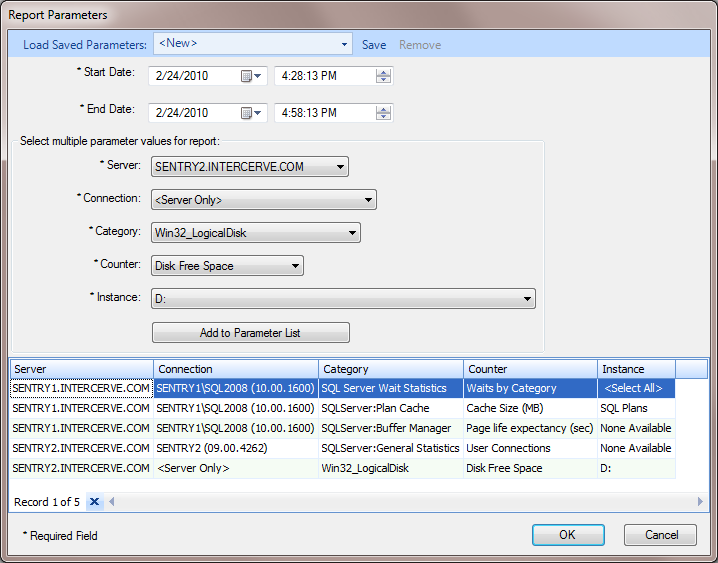
Task: Sort by the Counter column header
Action: tap(530, 369)
